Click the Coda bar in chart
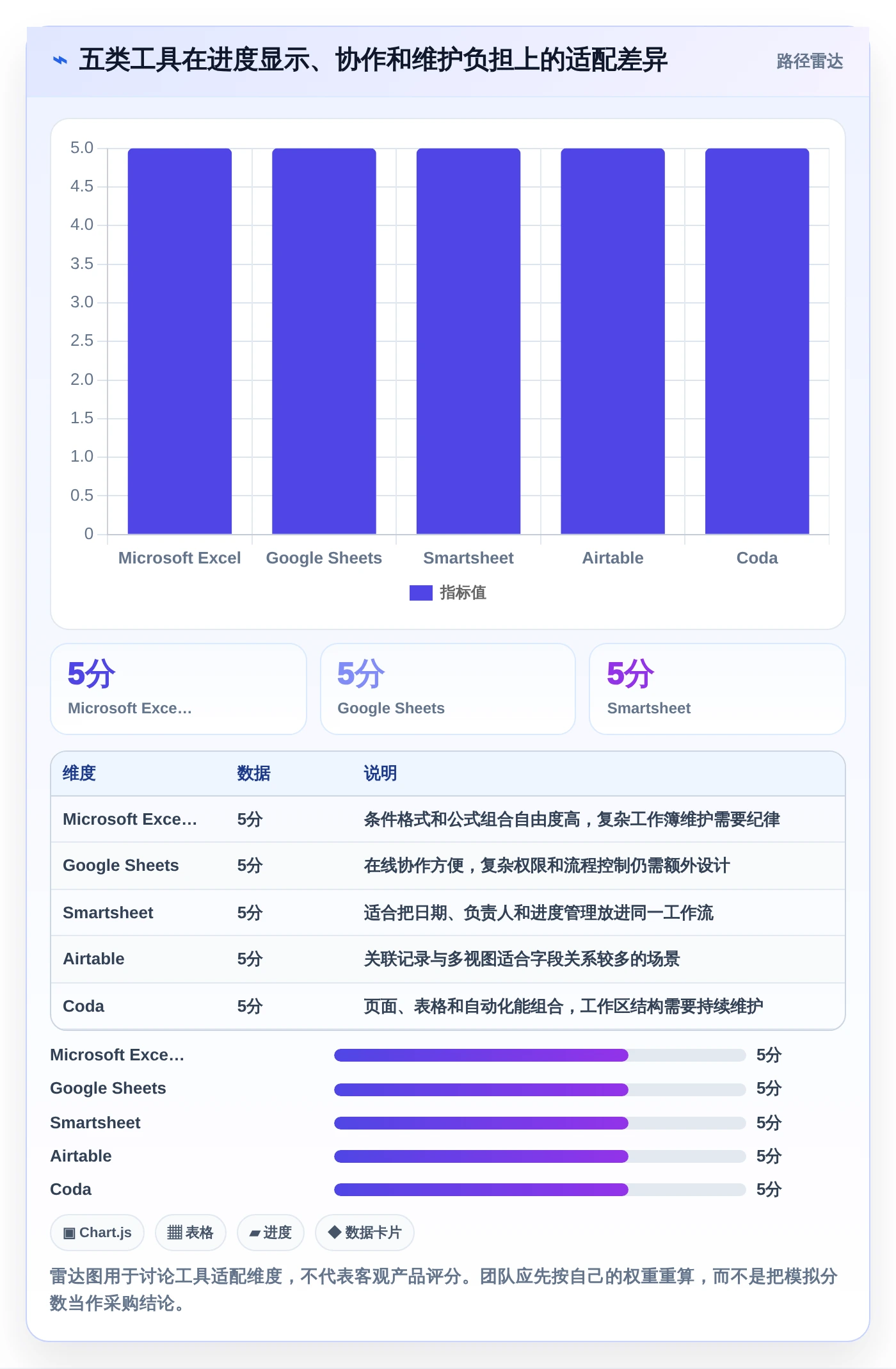The width and height of the screenshot is (896, 1369). 757,341
